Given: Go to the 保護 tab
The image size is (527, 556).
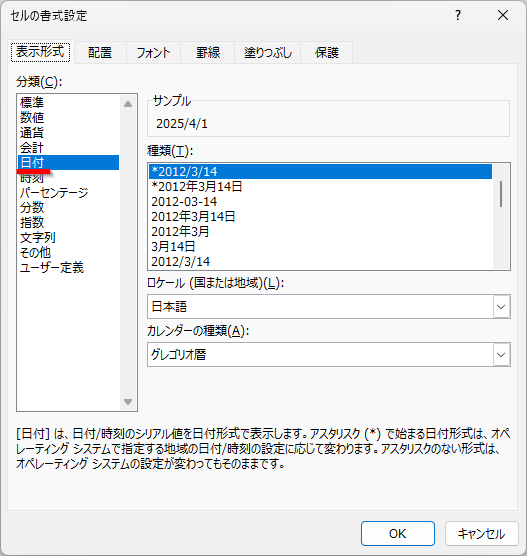Looking at the screenshot, I should coord(327,52).
